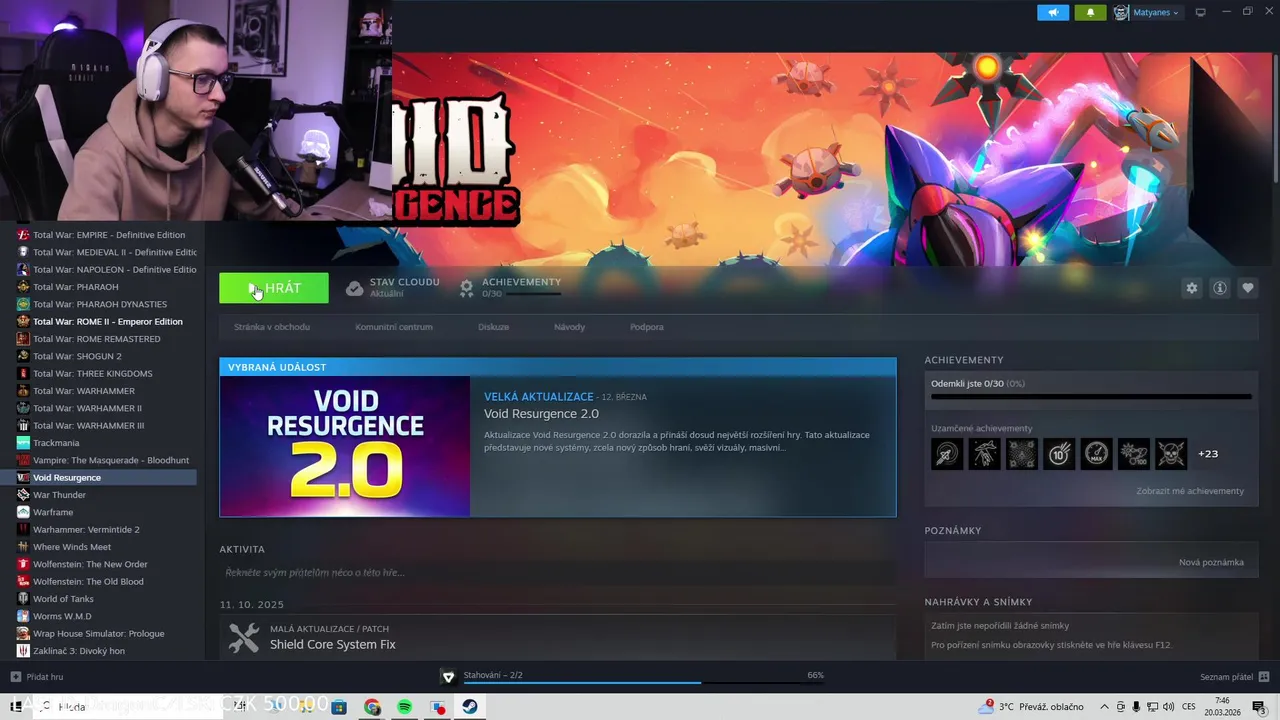Select Wrap House Simulator: Prologue
Image resolution: width=1280 pixels, height=720 pixels.
(100, 634)
